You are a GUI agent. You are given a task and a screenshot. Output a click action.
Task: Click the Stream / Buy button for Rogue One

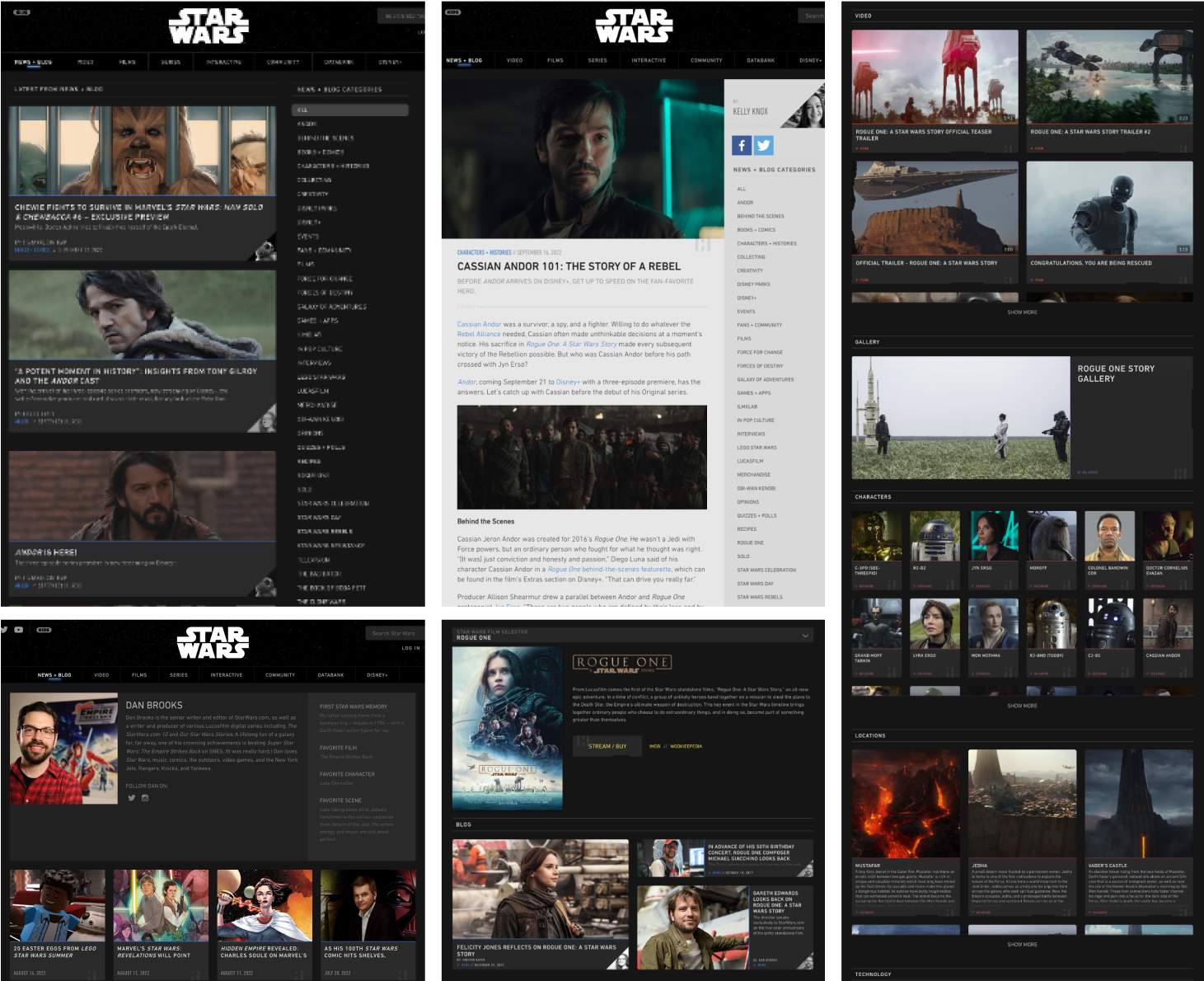(607, 746)
